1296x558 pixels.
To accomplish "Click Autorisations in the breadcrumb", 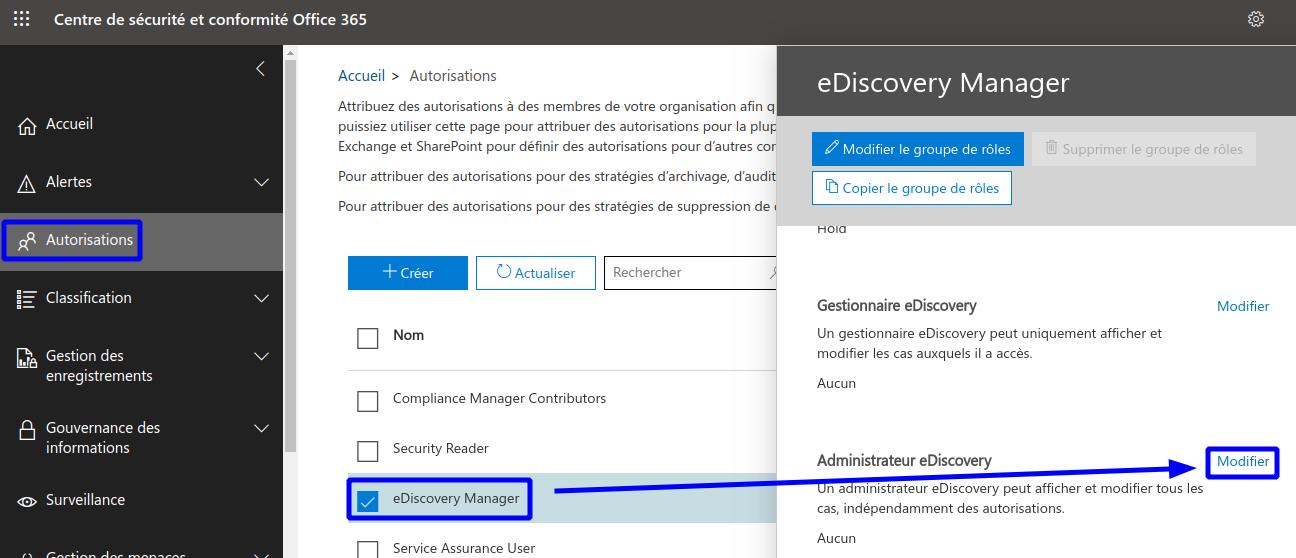I will pyautogui.click(x=453, y=76).
